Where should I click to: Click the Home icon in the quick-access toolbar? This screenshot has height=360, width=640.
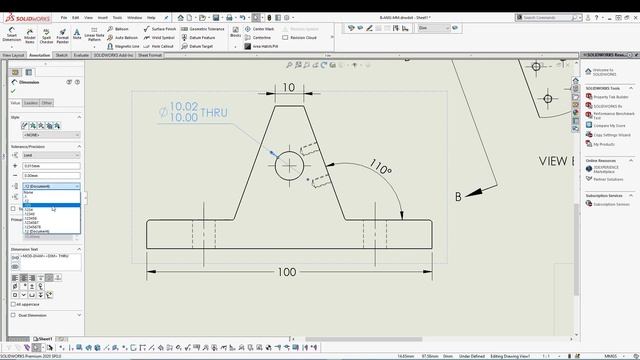click(x=180, y=18)
